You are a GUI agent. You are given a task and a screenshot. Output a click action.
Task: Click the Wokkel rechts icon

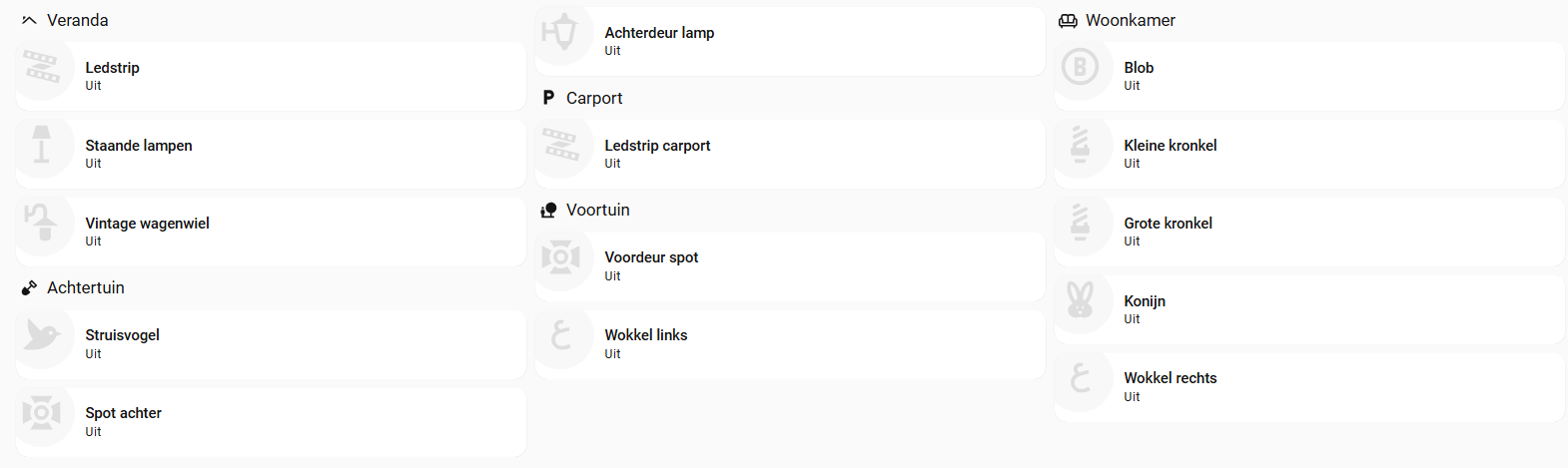[x=1081, y=379]
